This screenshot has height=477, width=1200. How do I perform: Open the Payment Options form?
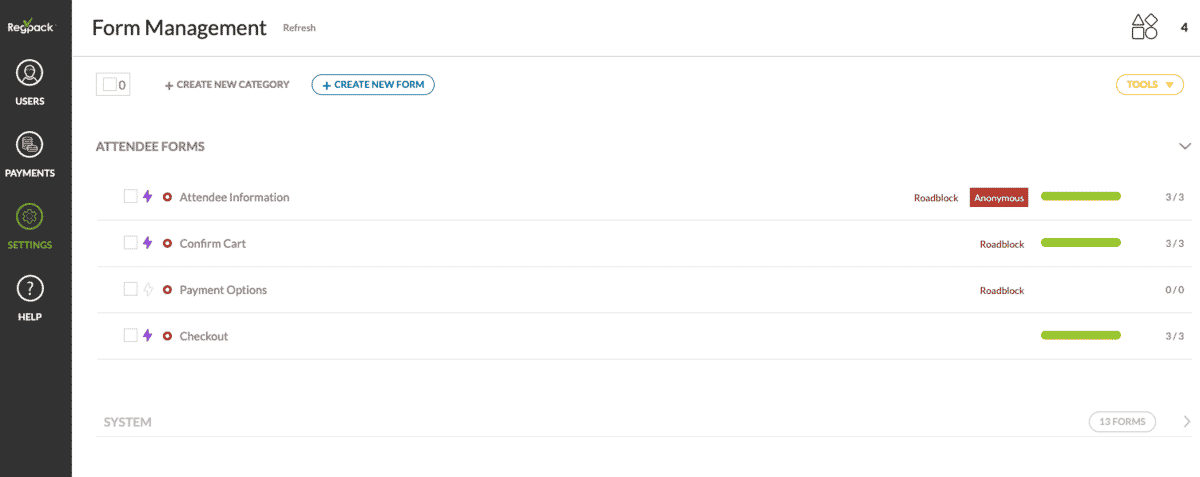coord(223,290)
